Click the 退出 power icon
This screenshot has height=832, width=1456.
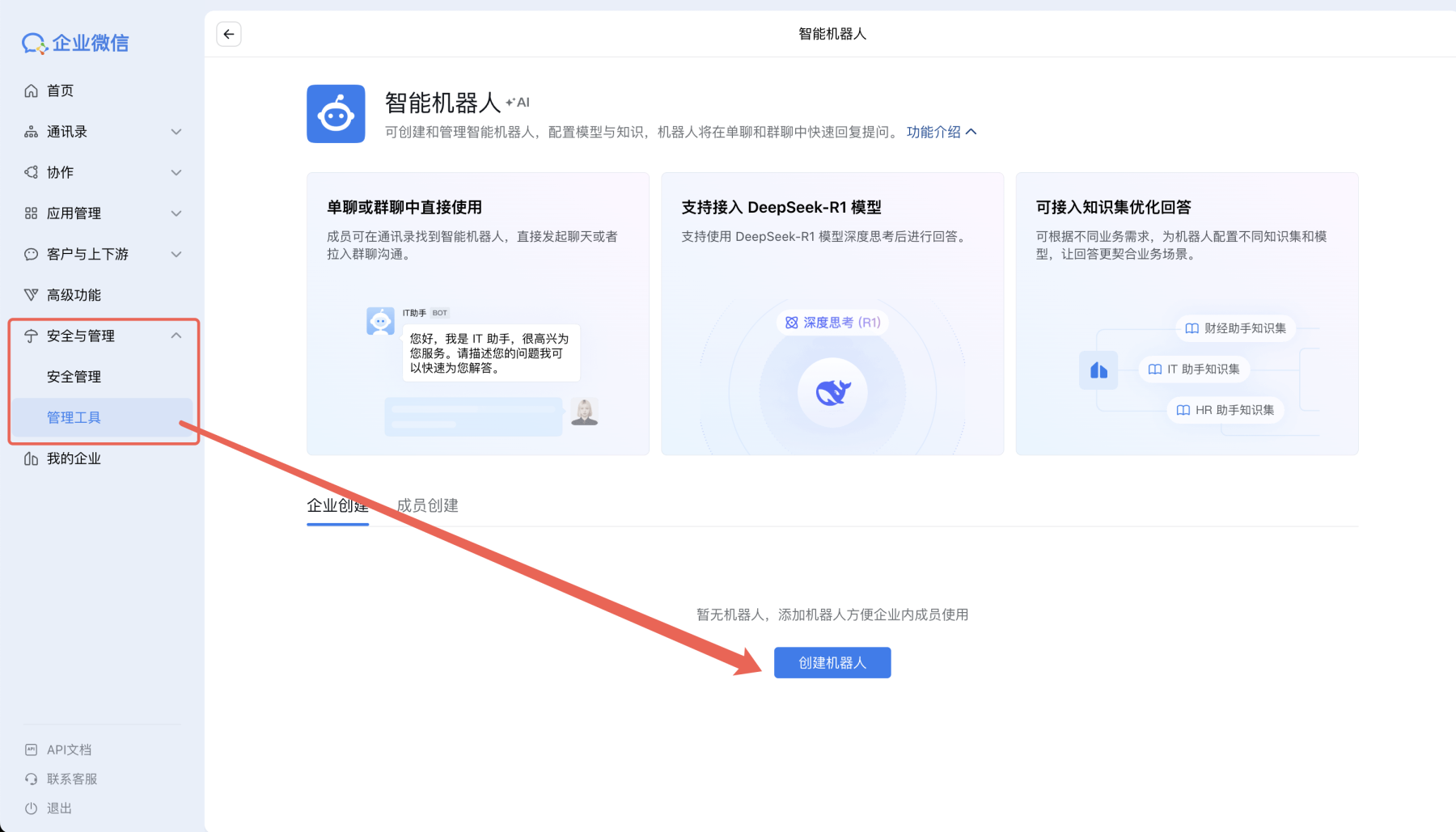(31, 808)
